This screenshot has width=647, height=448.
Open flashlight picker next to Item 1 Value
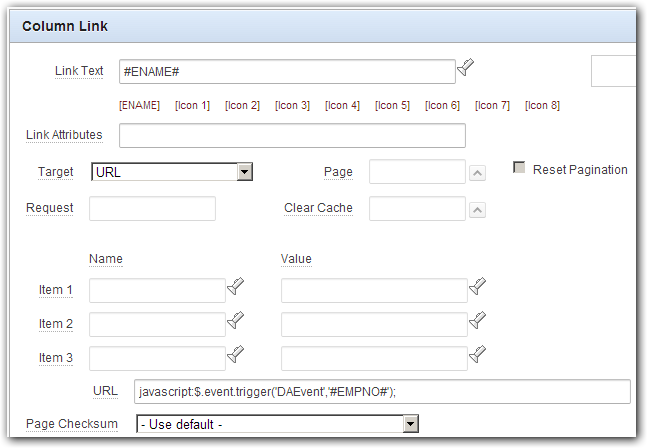(477, 286)
